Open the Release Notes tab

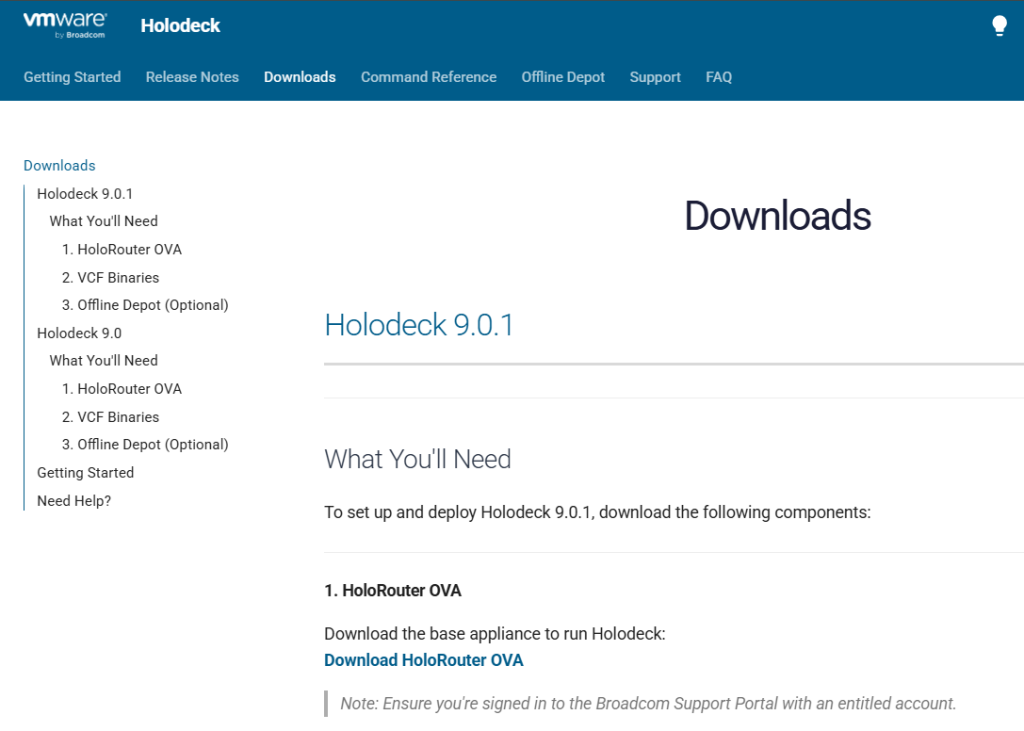pos(192,77)
